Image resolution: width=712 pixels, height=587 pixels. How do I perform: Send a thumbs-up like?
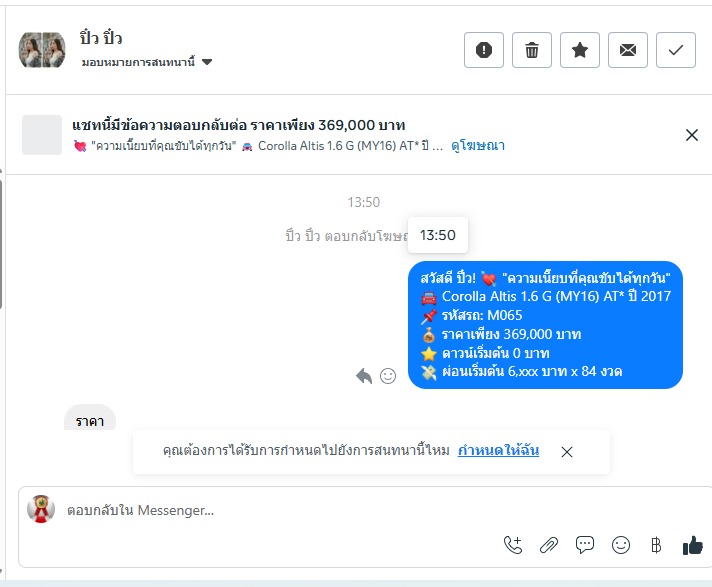tap(692, 545)
